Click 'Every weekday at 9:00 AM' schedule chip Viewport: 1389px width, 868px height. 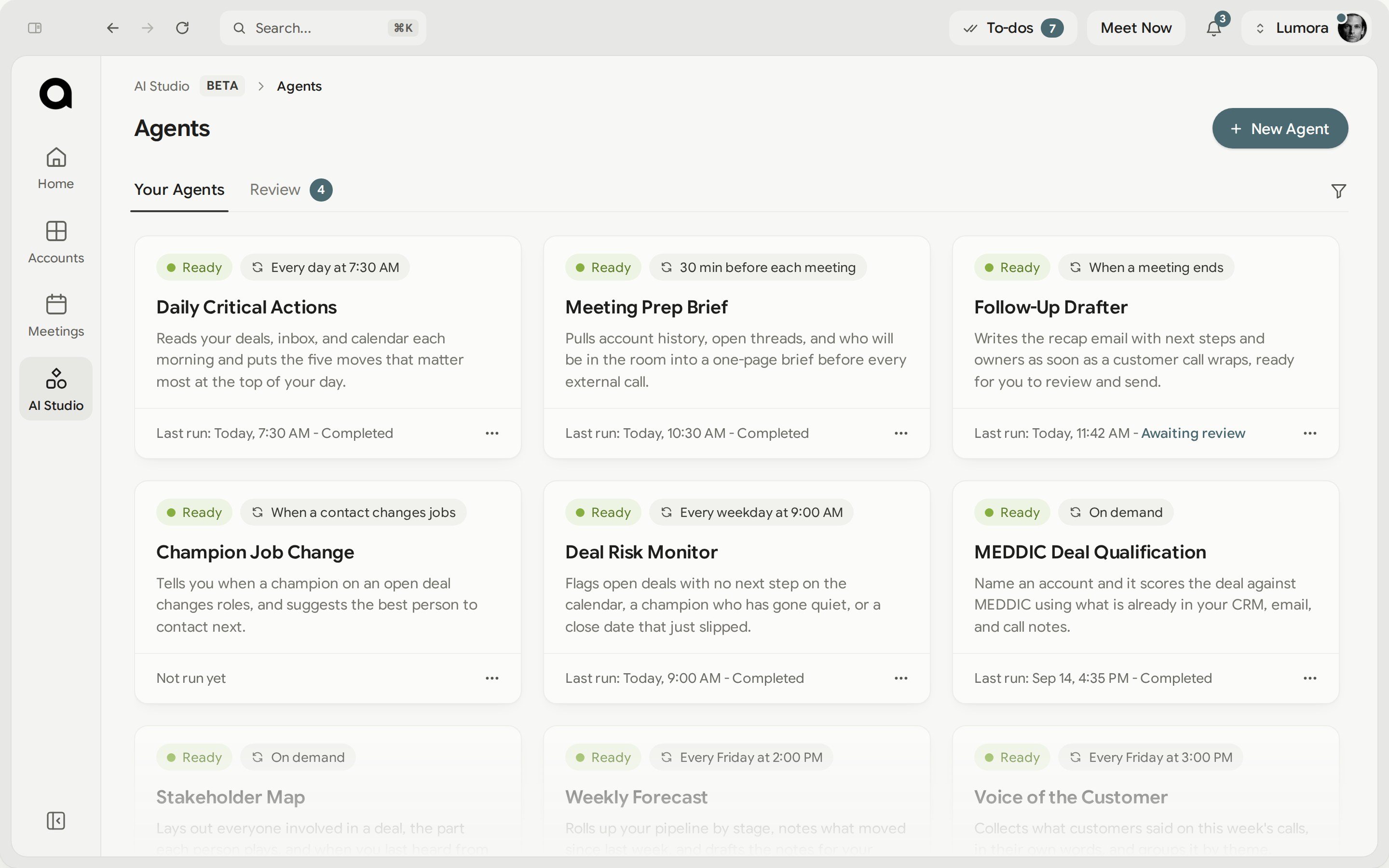[751, 513]
